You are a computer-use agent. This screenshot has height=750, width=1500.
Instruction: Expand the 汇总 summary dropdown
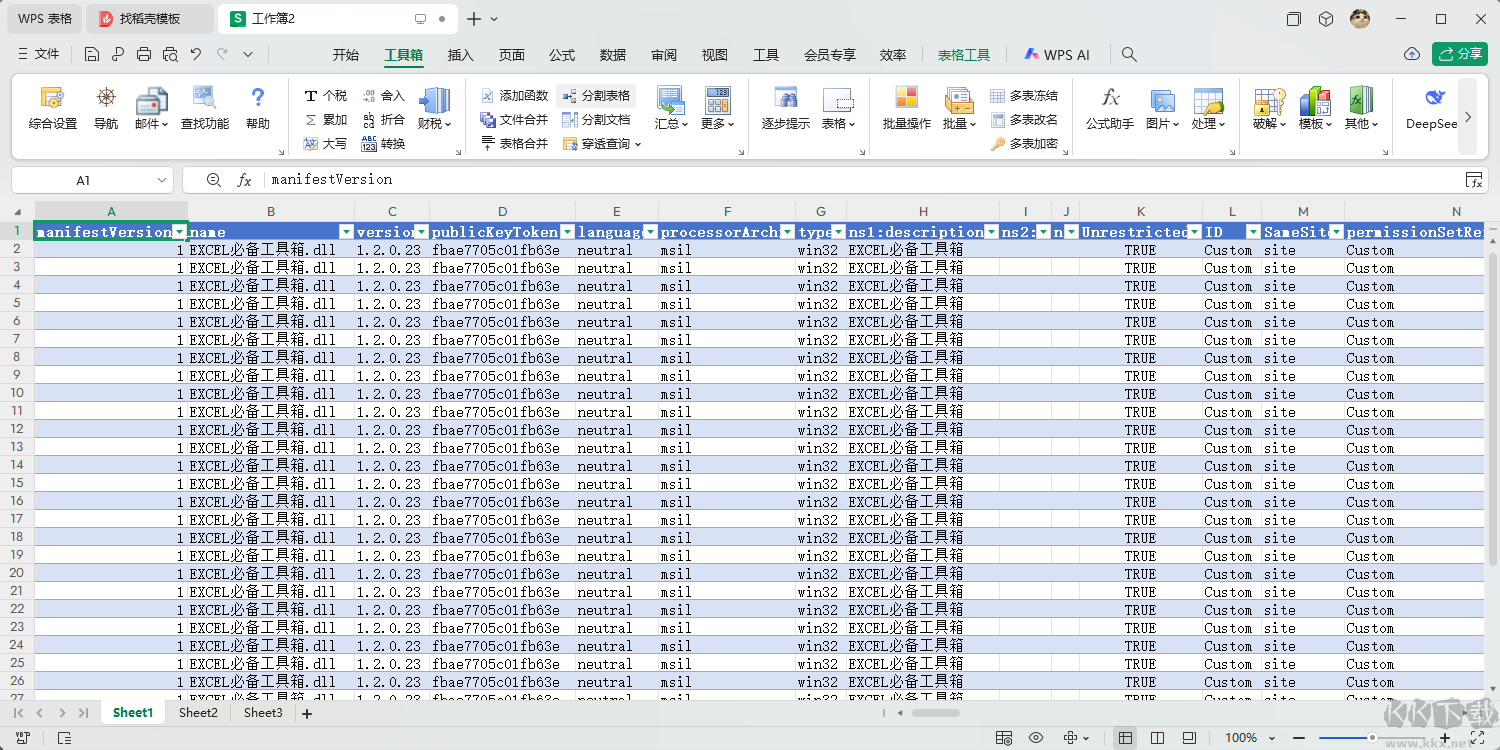[670, 124]
